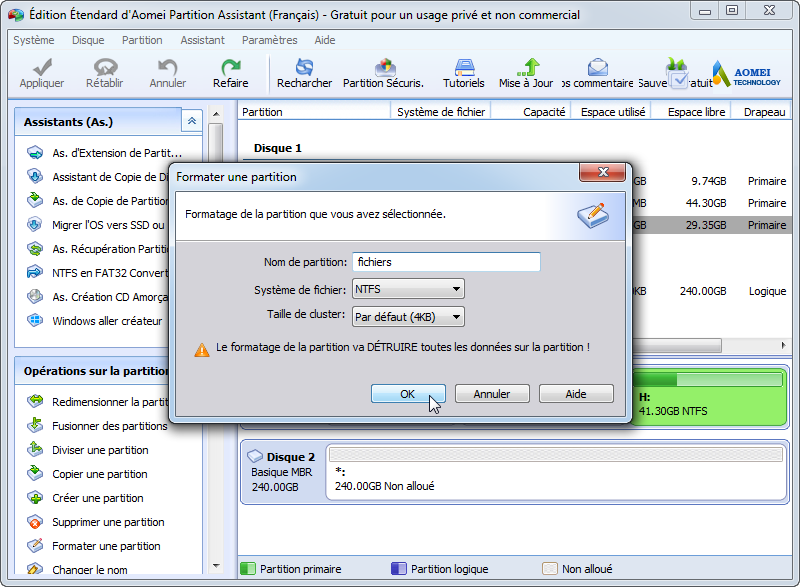The width and height of the screenshot is (800, 587).
Task: Open NTFS en FAT32 Converter
Action: [98, 273]
